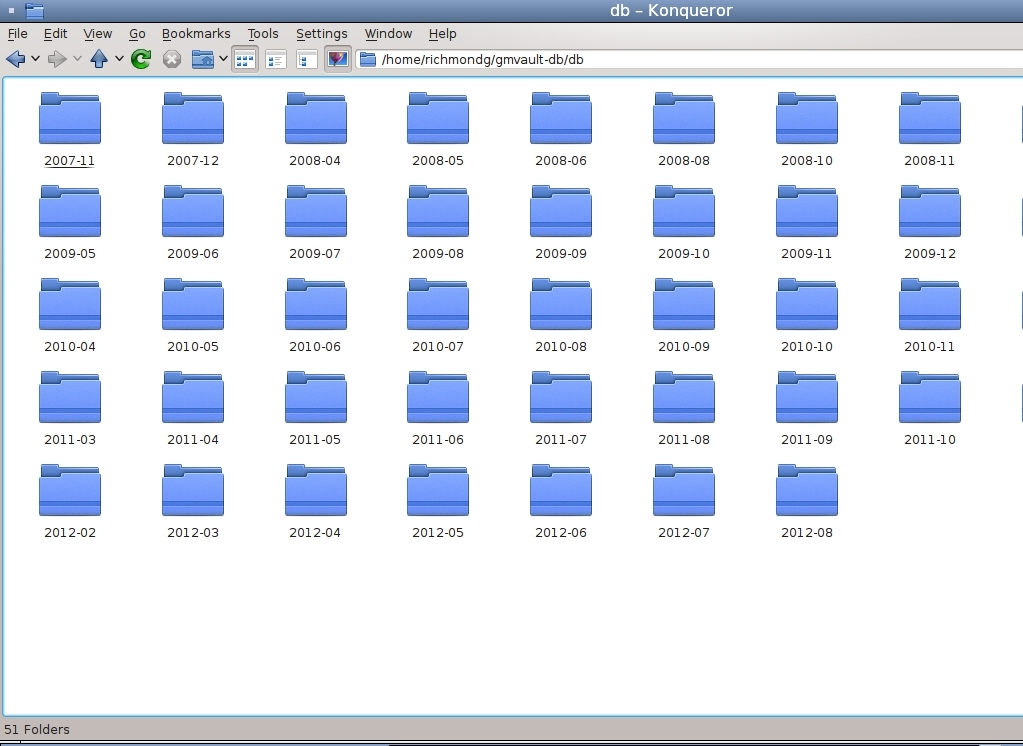Select the 2011-07 folder

pos(561,397)
